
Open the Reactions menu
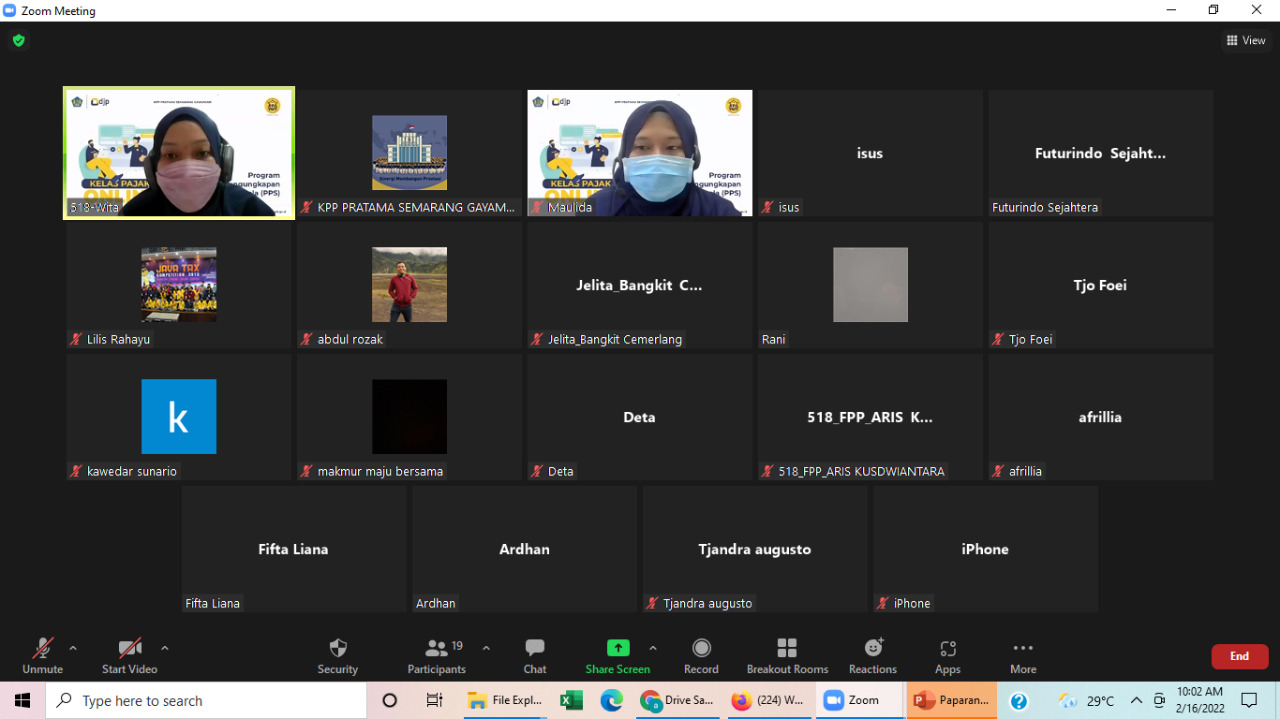873,655
